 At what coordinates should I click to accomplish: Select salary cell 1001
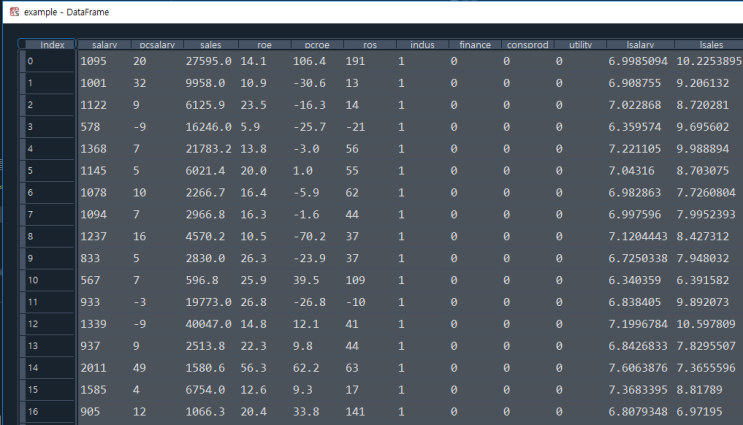click(x=93, y=83)
